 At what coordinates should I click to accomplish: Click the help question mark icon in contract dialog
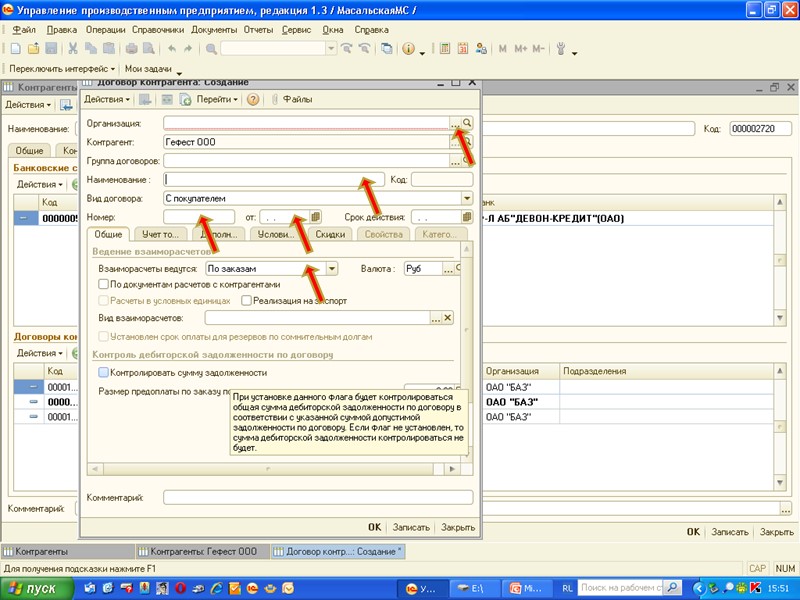coord(253,99)
